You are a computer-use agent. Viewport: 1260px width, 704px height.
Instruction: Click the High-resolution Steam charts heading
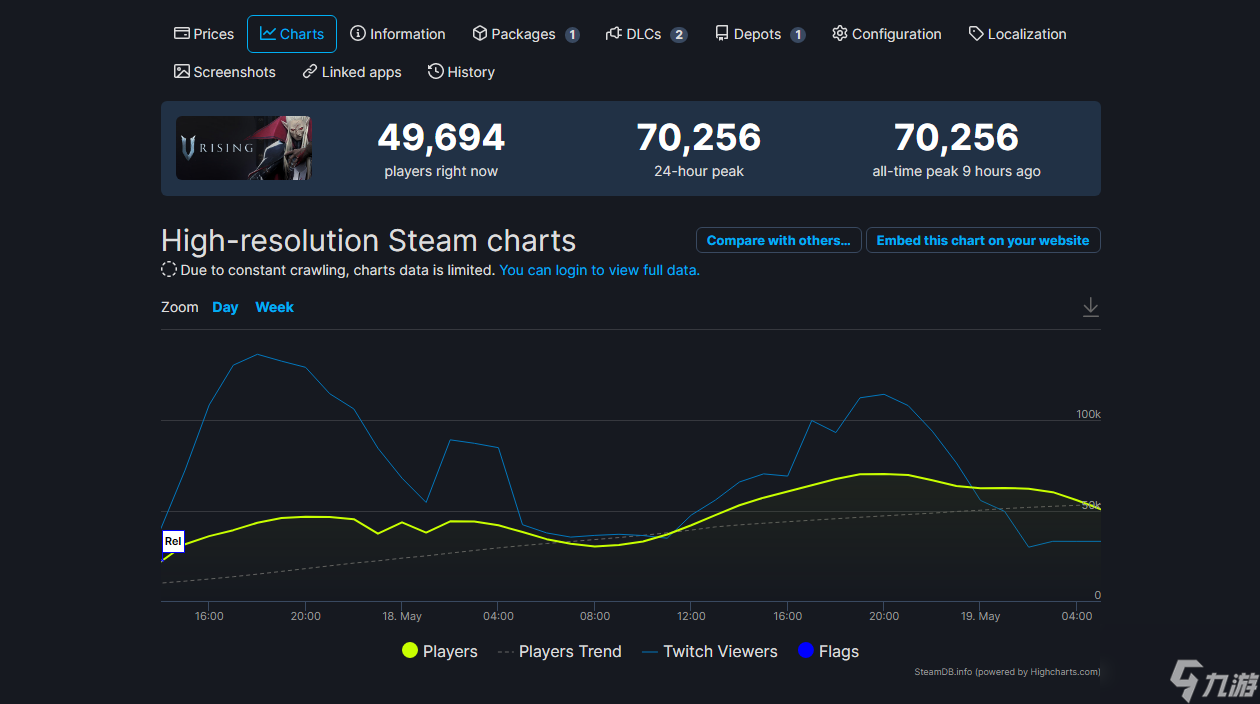369,241
